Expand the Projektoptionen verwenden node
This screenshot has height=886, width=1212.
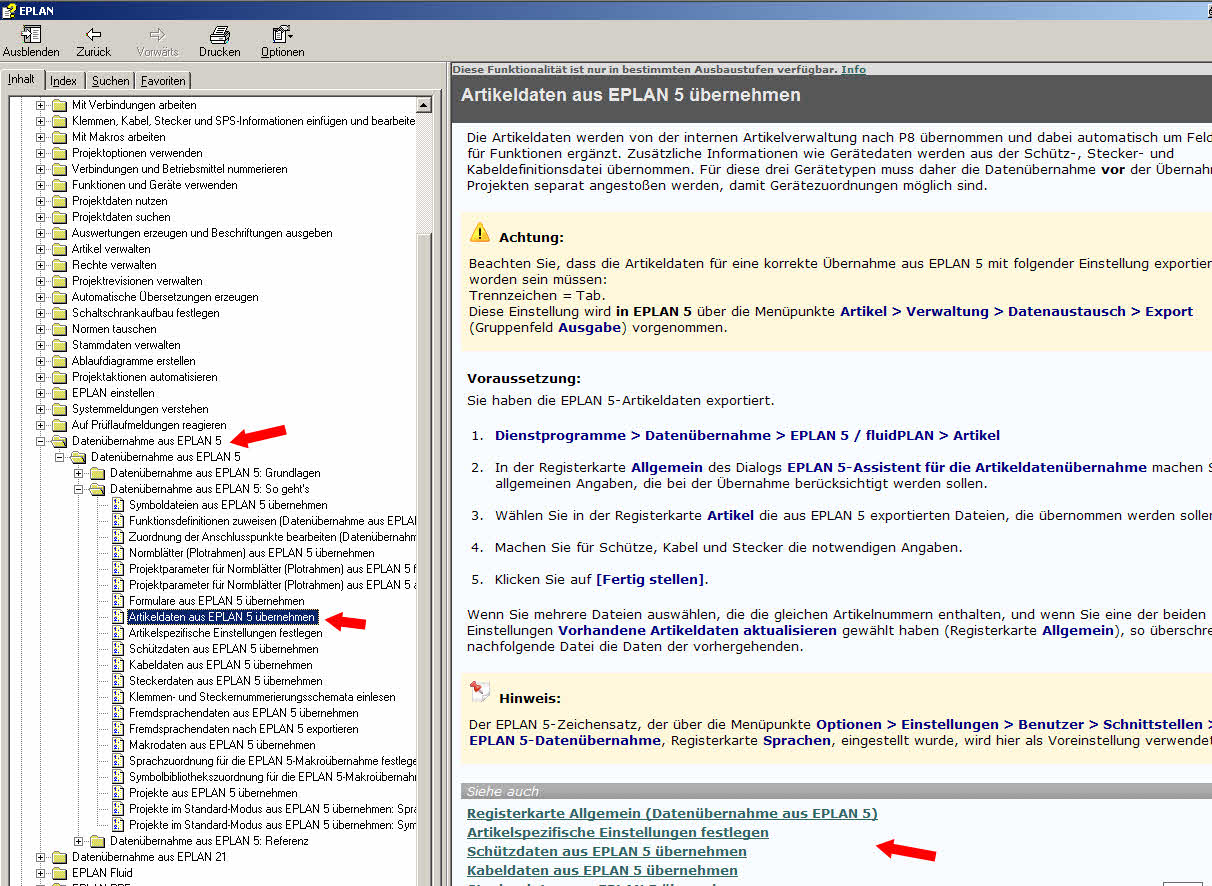click(41, 153)
